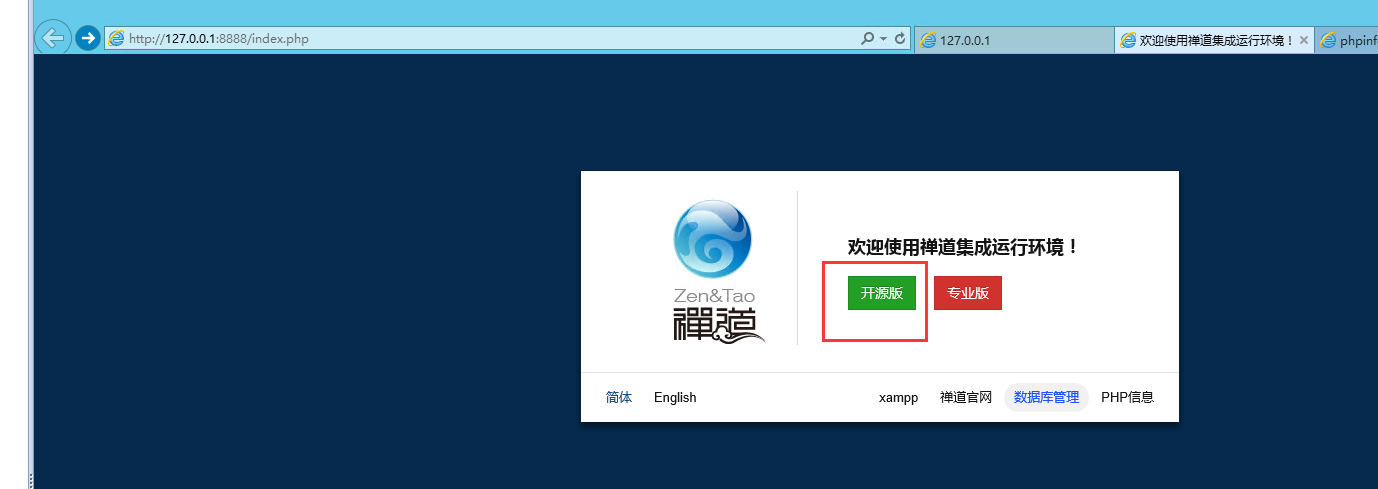Click the IE page icon in address bar
The width and height of the screenshot is (1378, 489).
(117, 39)
